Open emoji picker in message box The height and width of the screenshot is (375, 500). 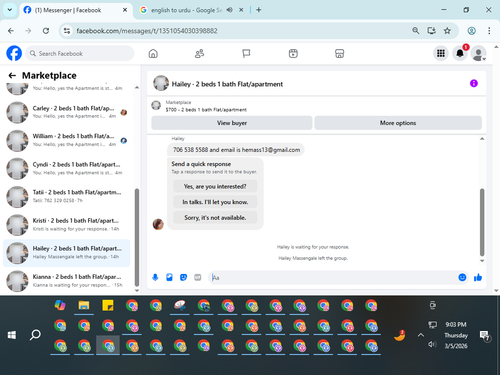pos(462,277)
